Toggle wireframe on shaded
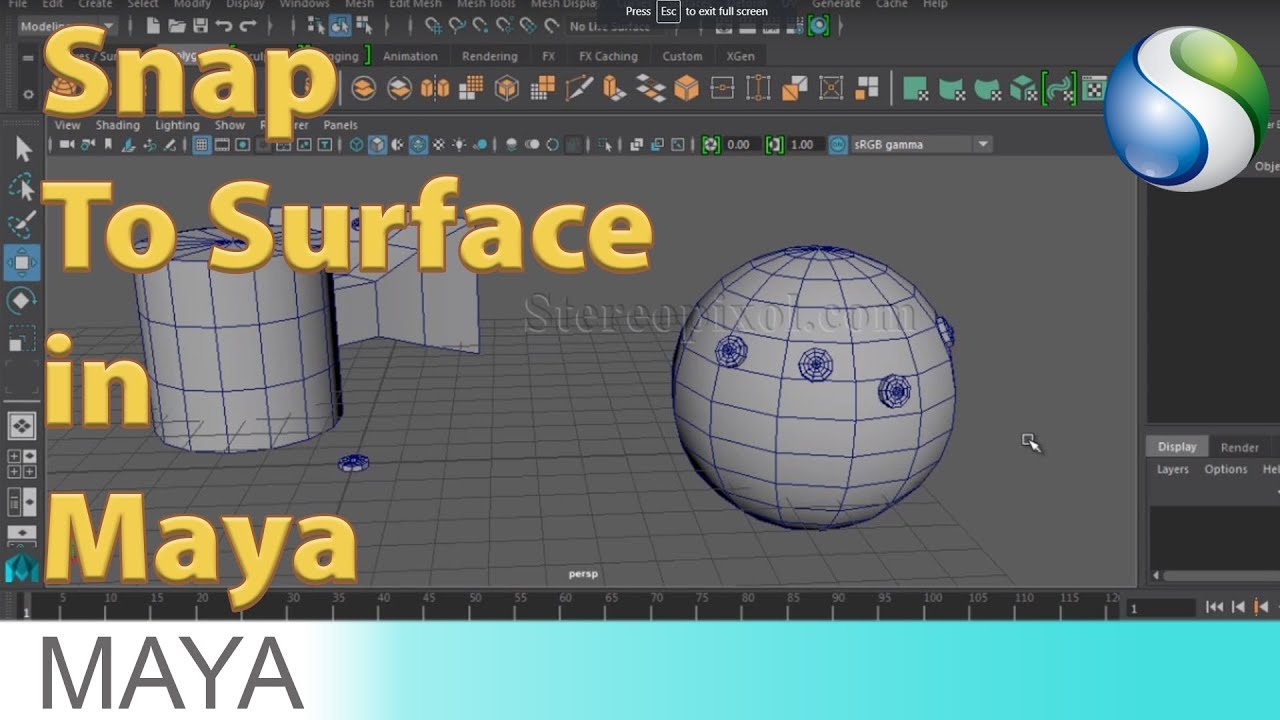 coord(418,145)
